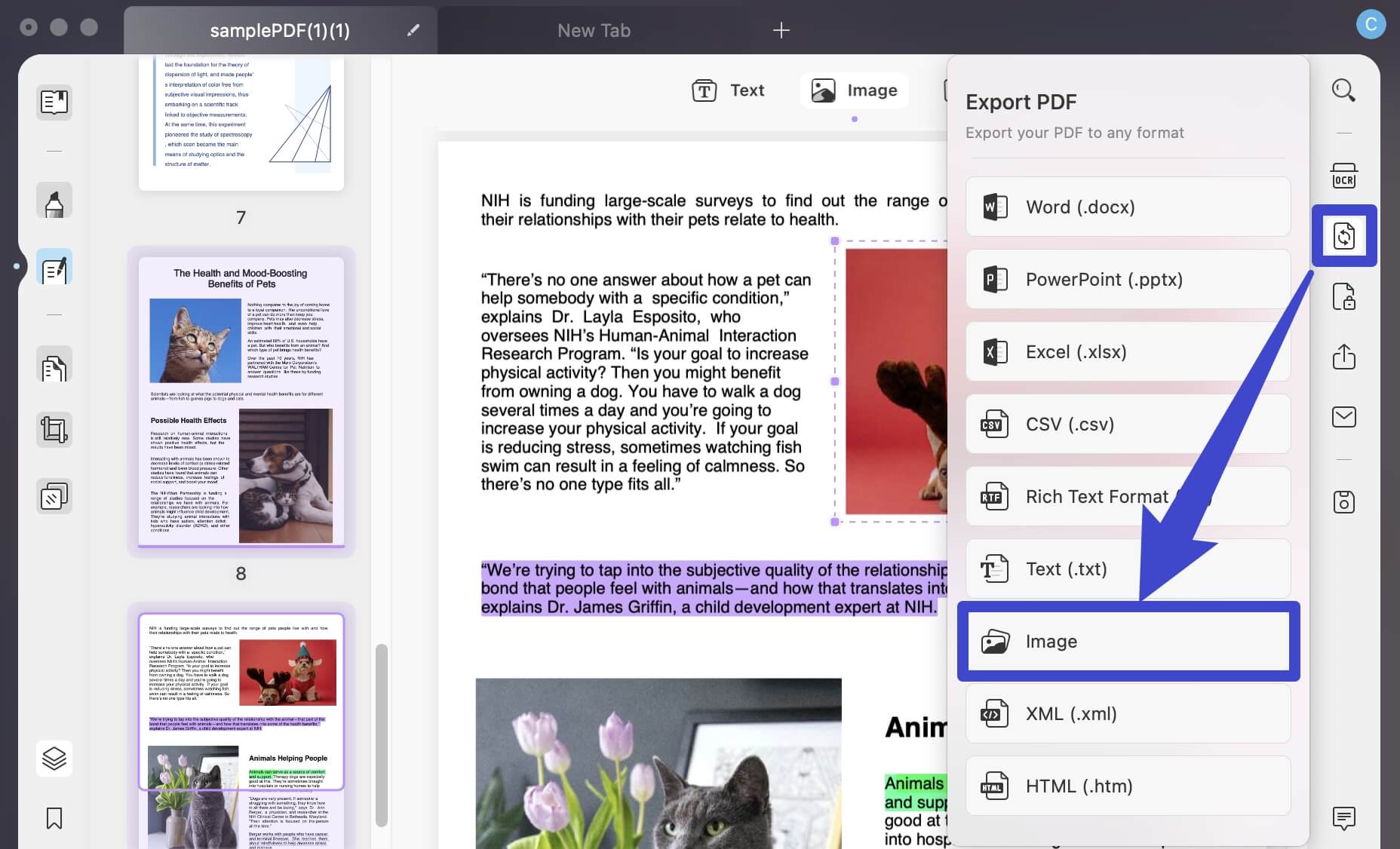Switch to the New Tab
The image size is (1400, 849).
593,30
